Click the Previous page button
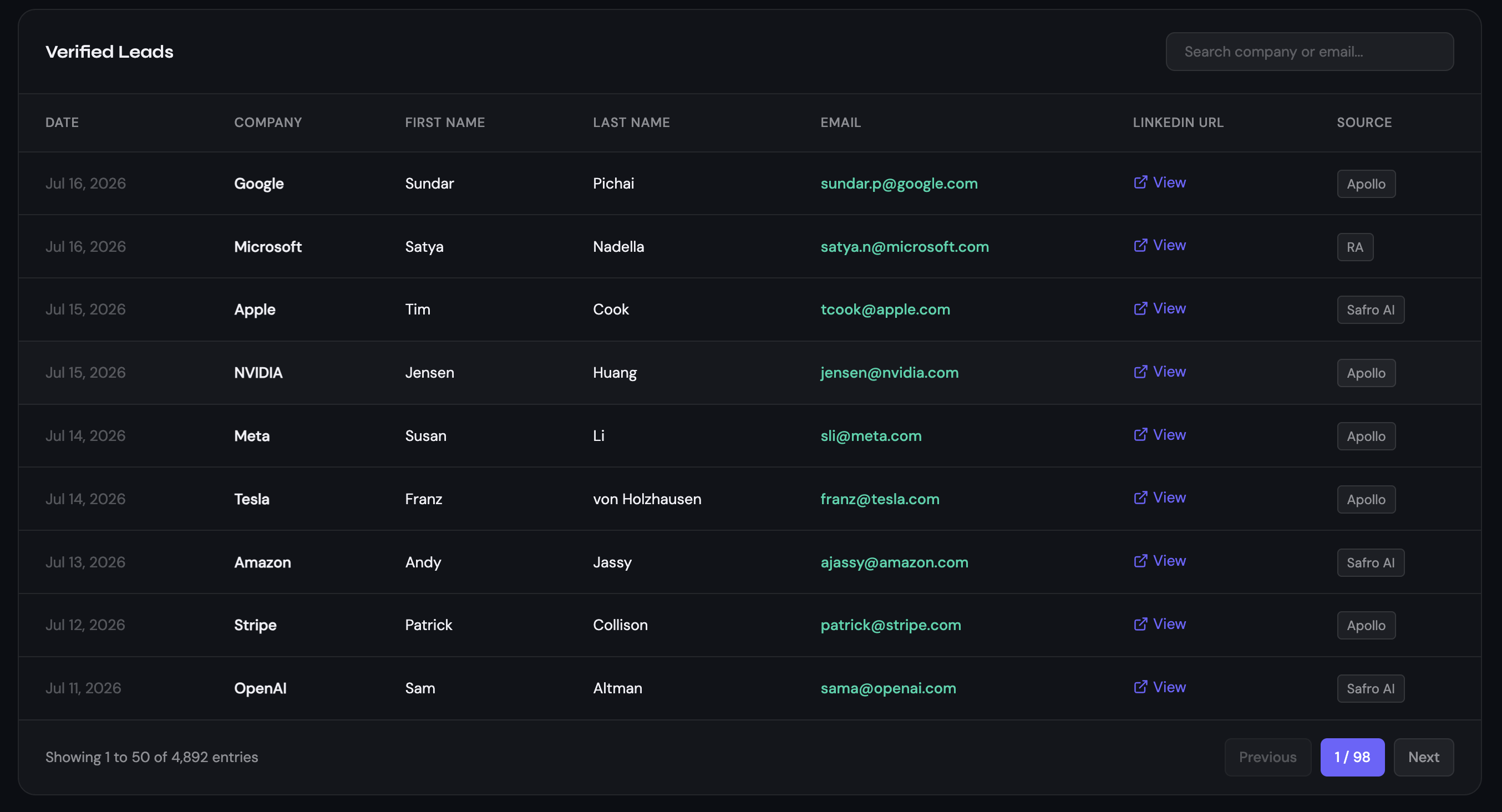The height and width of the screenshot is (812, 1502). [1267, 757]
